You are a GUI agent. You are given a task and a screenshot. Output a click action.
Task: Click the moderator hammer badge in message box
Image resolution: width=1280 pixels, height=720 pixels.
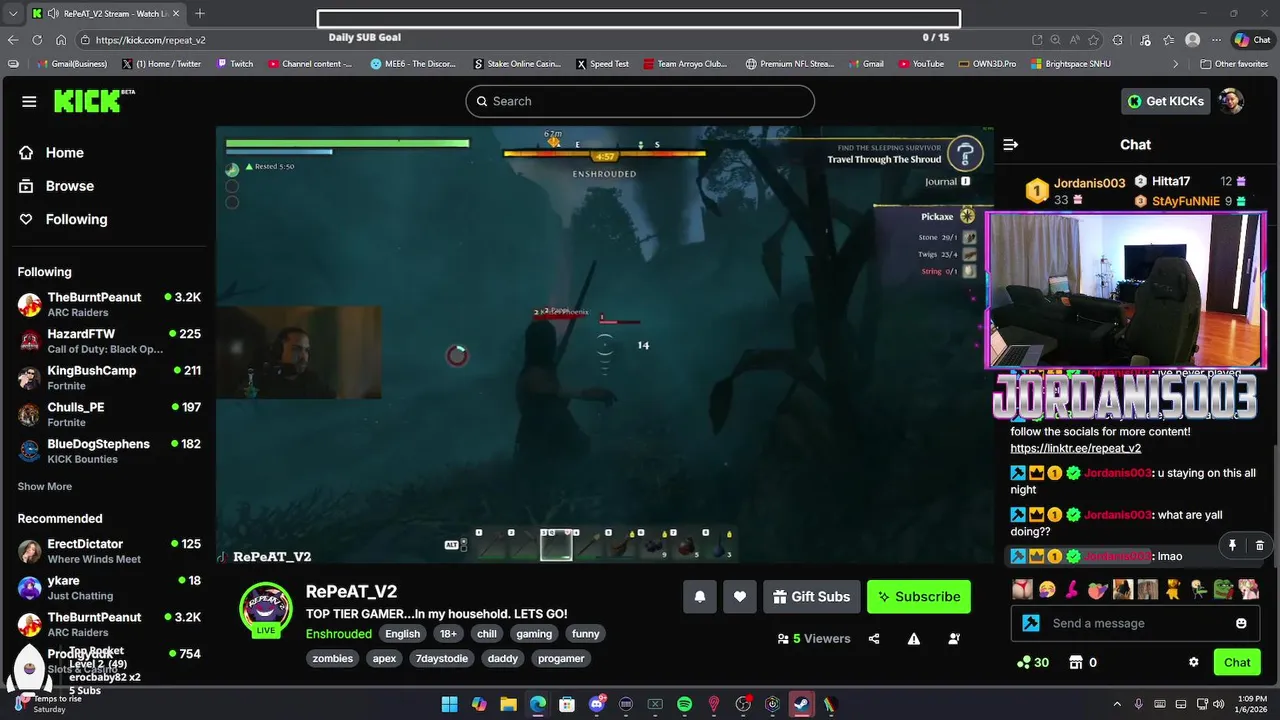click(1030, 623)
